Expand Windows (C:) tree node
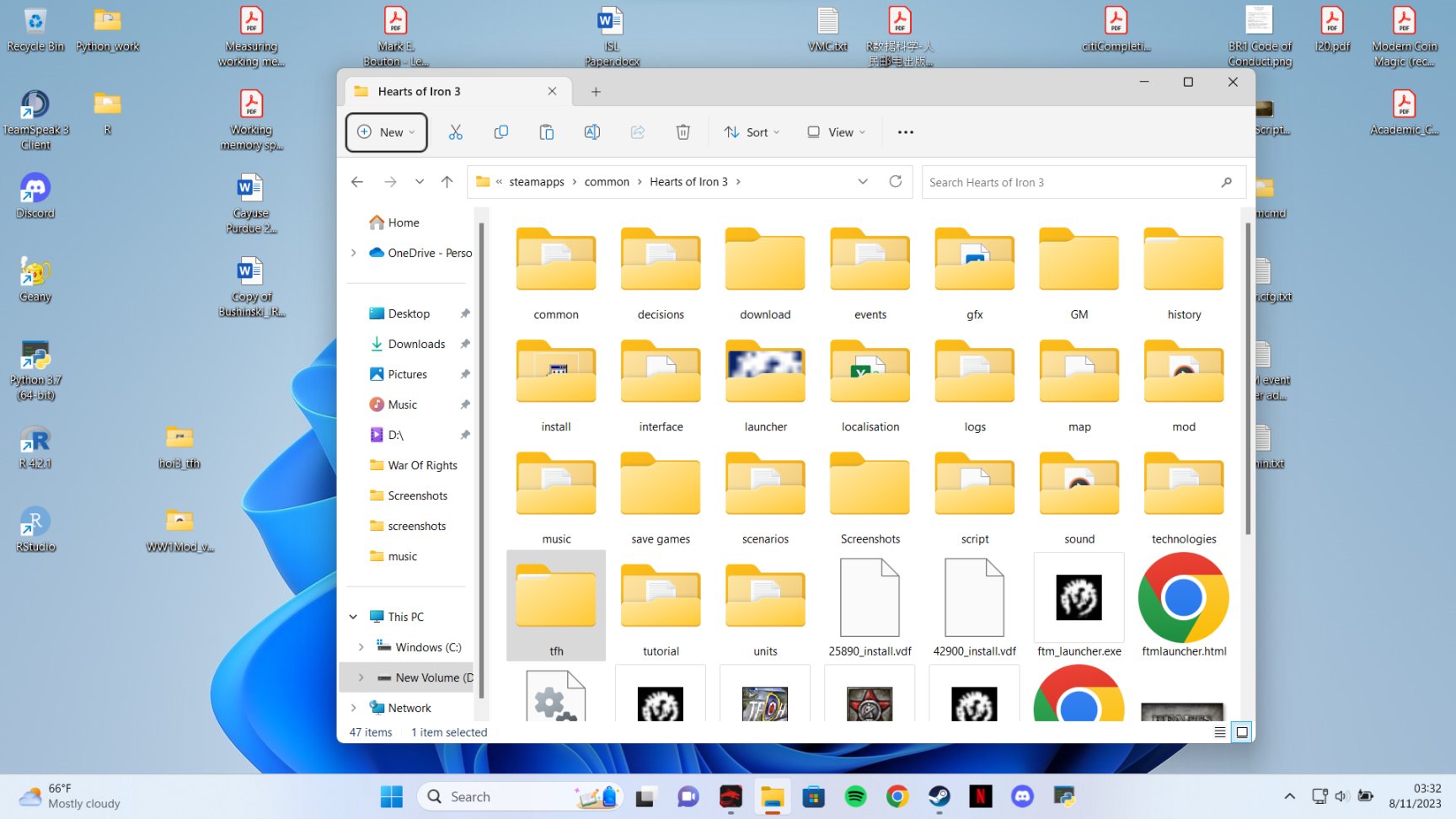This screenshot has height=819, width=1456. [361, 647]
